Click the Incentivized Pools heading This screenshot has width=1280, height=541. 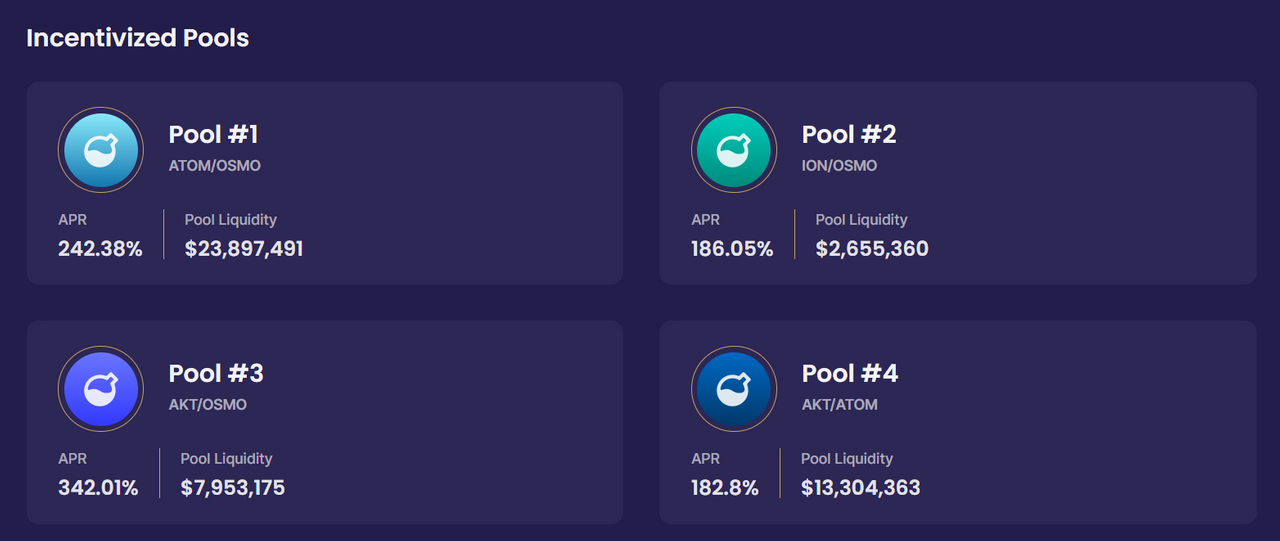[x=137, y=38]
